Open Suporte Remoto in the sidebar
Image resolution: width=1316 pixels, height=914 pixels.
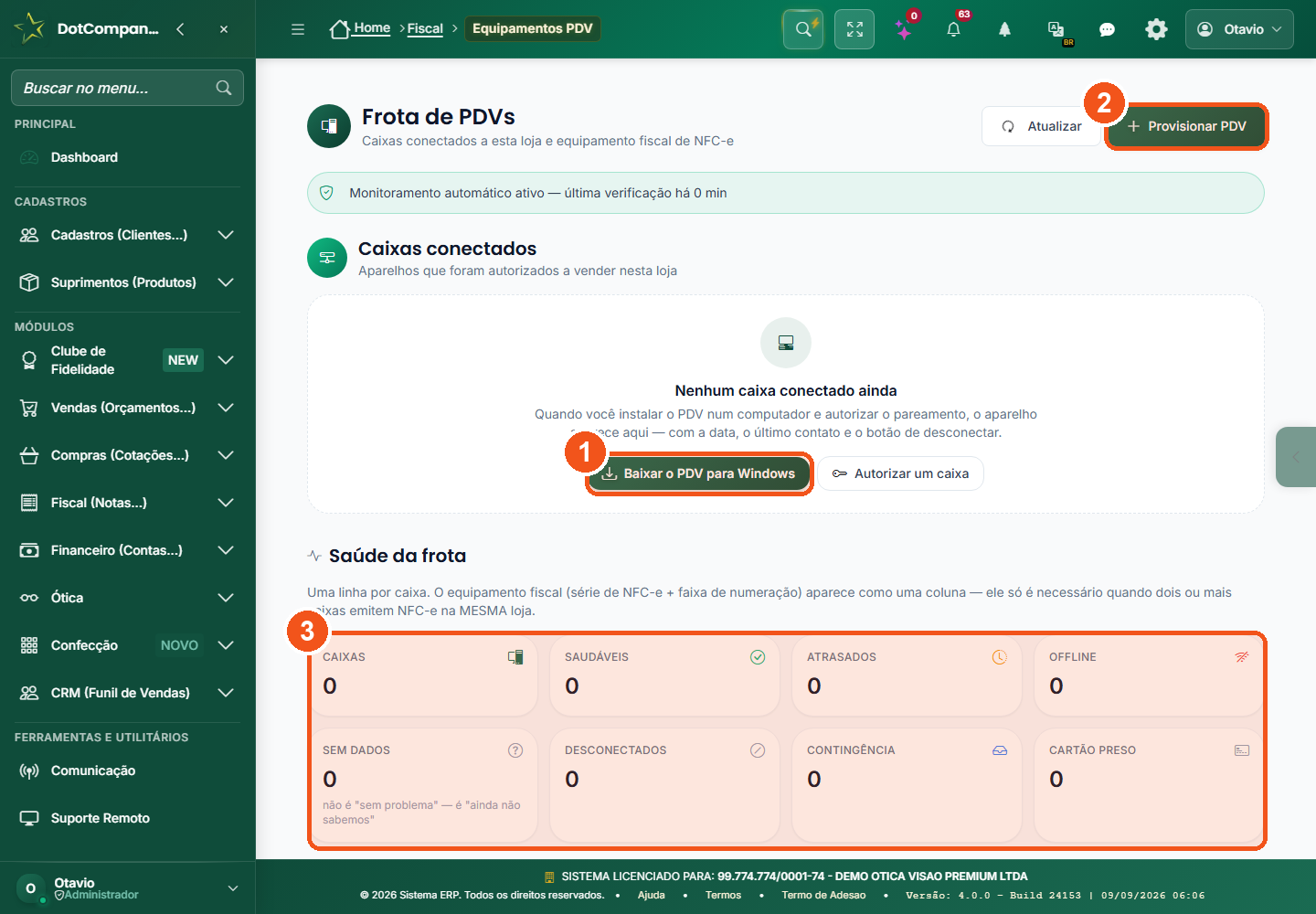pos(127,818)
